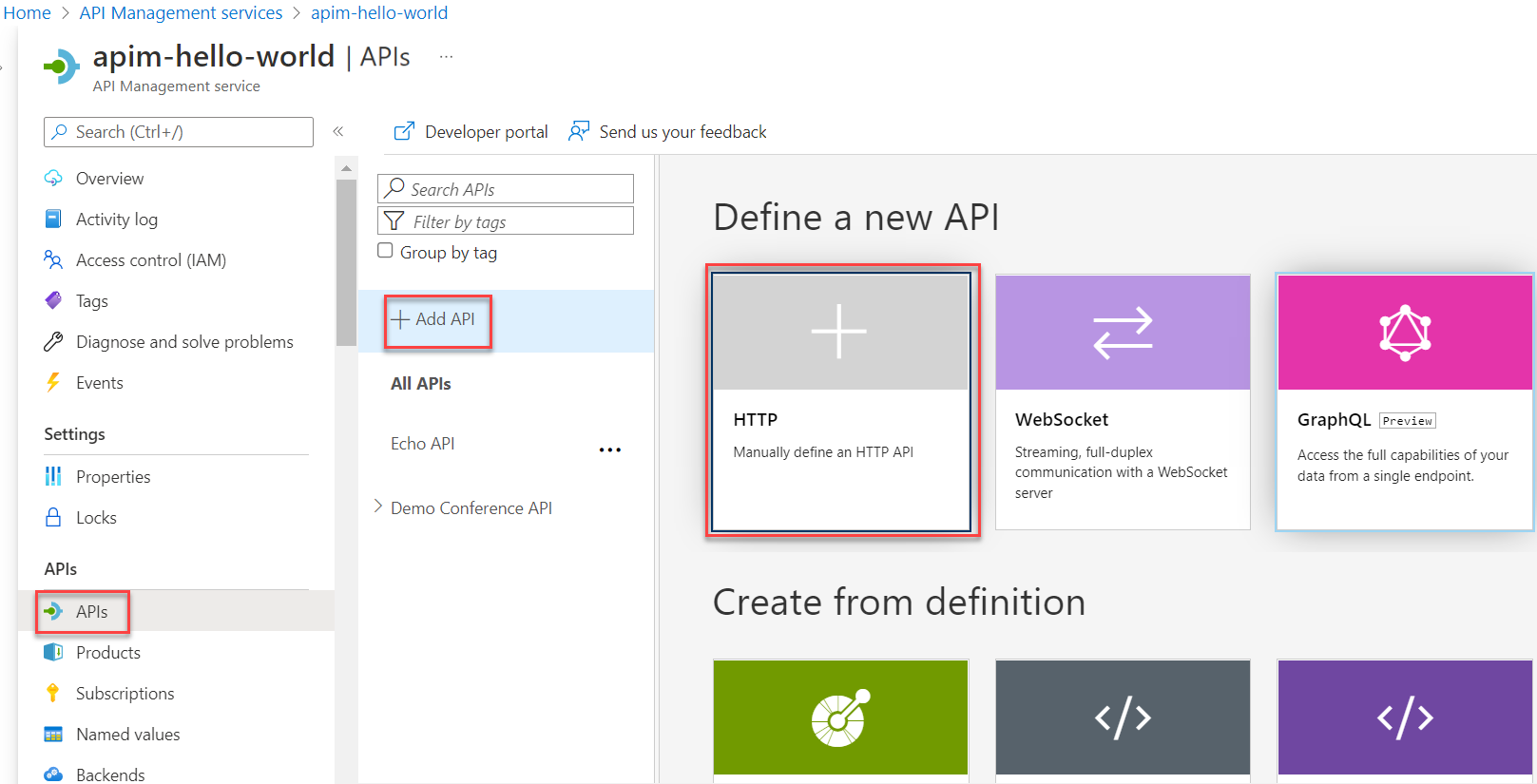Select Products in the sidebar menu
Viewport: 1537px width, 784px height.
(108, 653)
